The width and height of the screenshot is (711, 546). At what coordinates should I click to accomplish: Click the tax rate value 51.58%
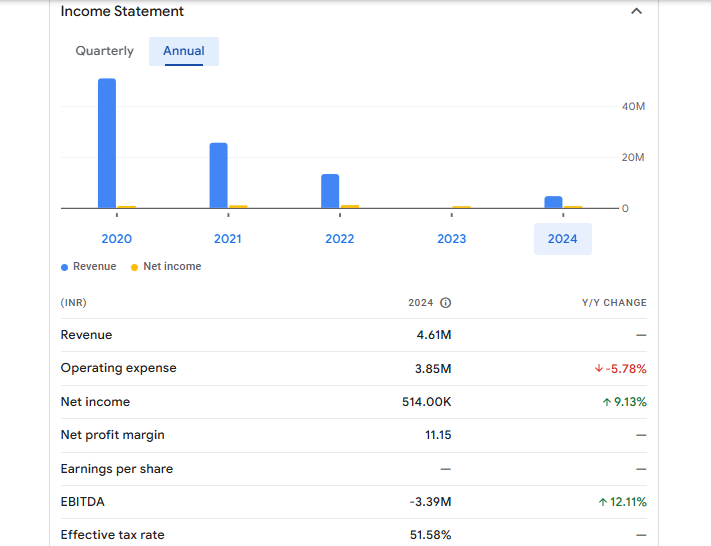coord(431,535)
